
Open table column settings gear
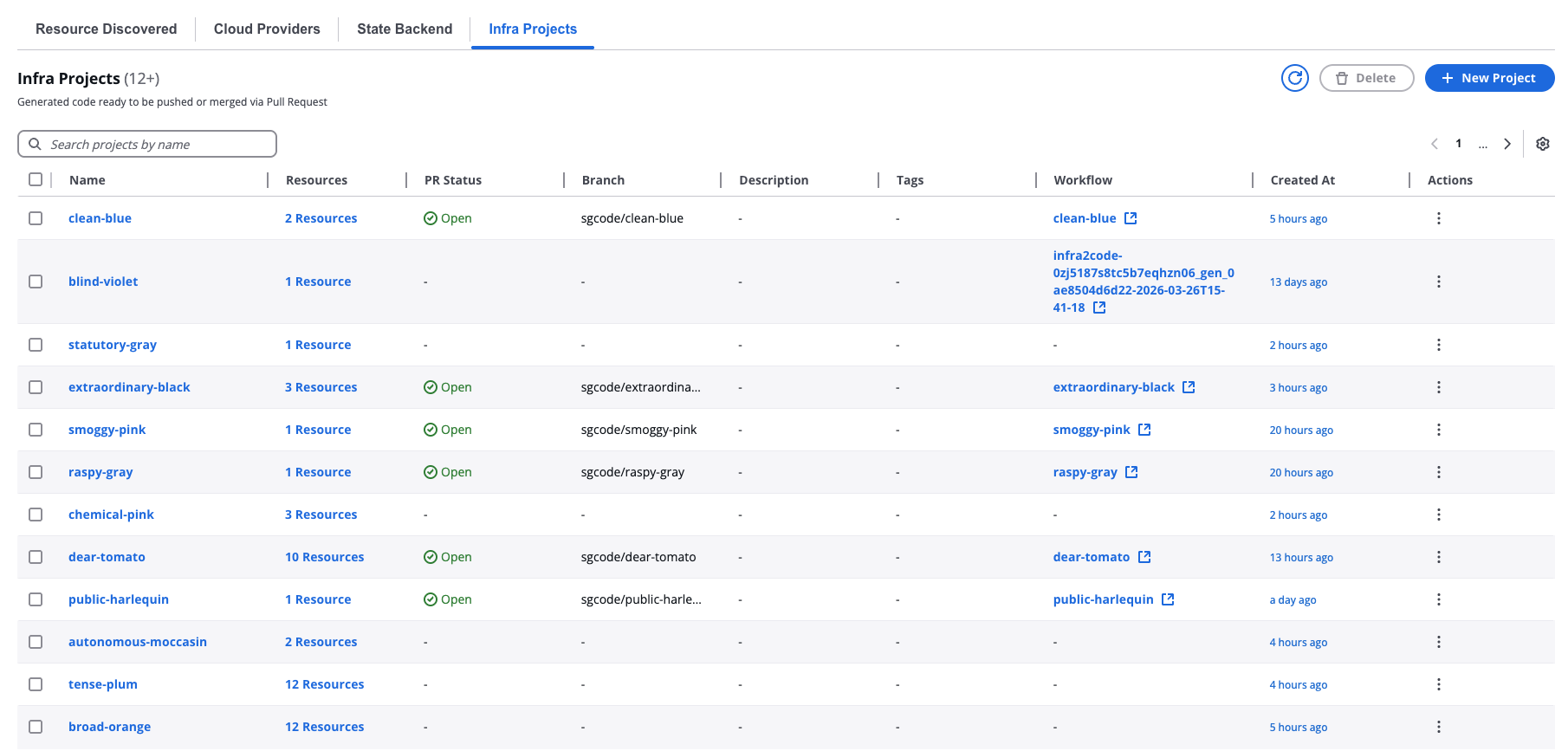click(x=1542, y=144)
